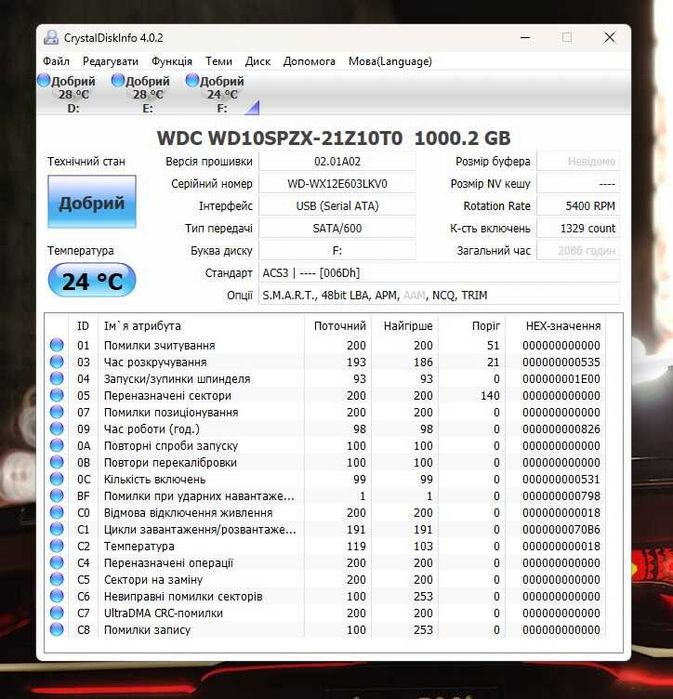Open the Файл menu
This screenshot has width=673, height=699.
coord(56,61)
